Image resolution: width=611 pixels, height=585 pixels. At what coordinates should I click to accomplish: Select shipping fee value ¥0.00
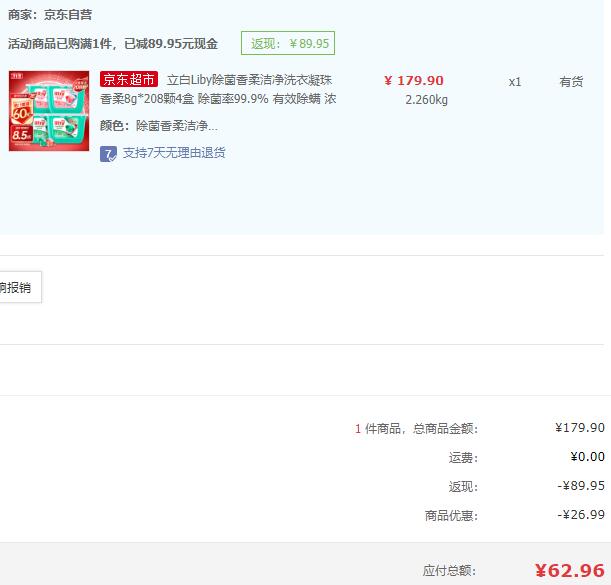587,456
